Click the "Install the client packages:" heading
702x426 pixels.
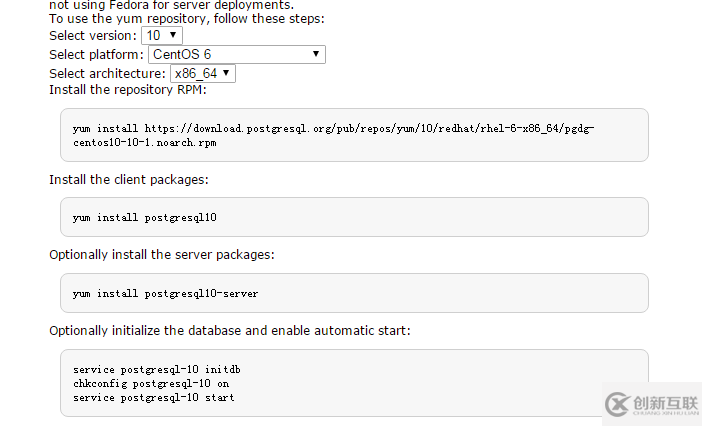coord(128,180)
